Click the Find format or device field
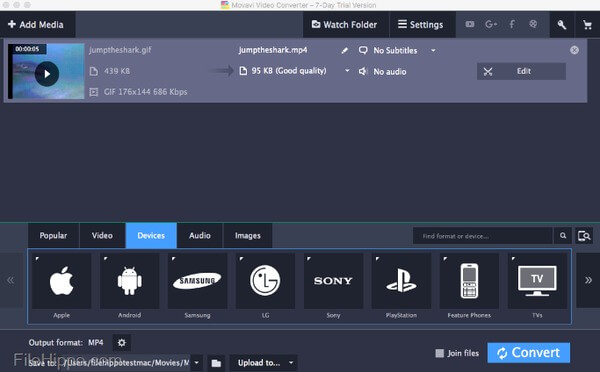The width and height of the screenshot is (600, 372). coord(483,236)
